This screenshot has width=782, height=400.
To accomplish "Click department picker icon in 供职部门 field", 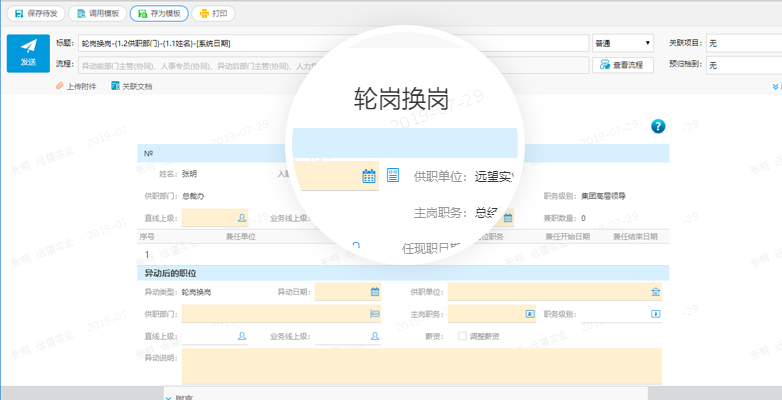I will pyautogui.click(x=375, y=314).
